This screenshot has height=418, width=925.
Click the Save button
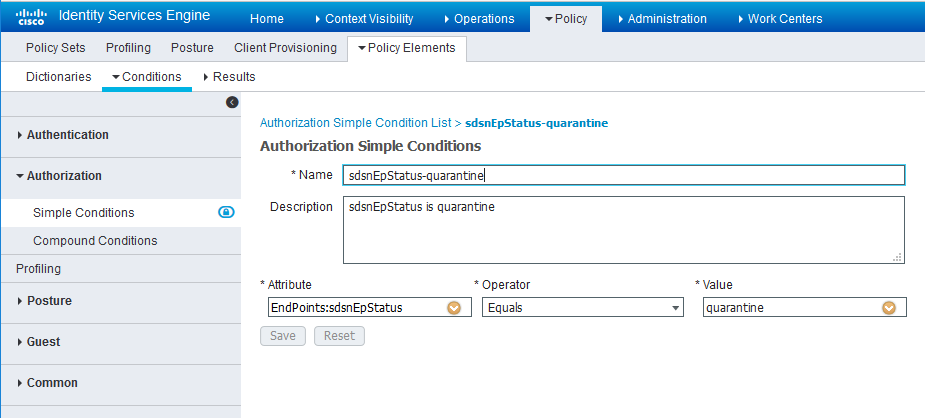283,336
